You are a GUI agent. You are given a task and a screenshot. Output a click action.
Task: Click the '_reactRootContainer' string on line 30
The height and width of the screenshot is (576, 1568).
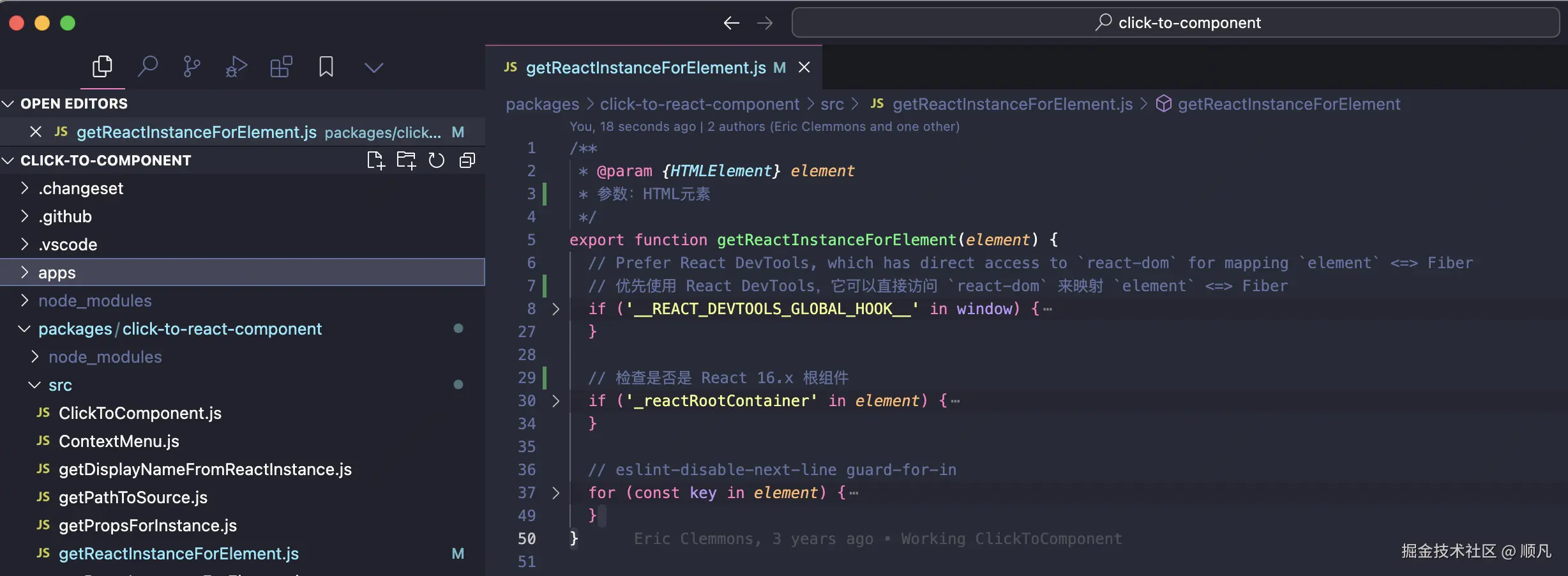721,401
